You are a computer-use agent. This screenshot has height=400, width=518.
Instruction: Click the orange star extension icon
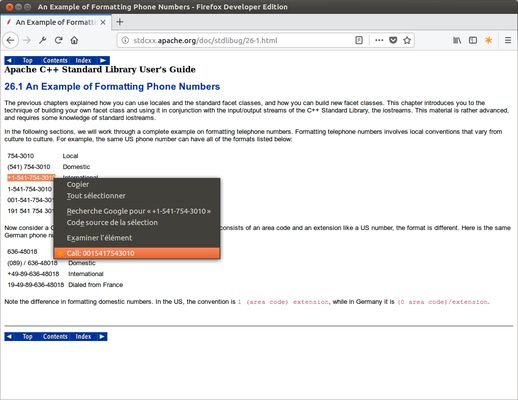coord(488,40)
